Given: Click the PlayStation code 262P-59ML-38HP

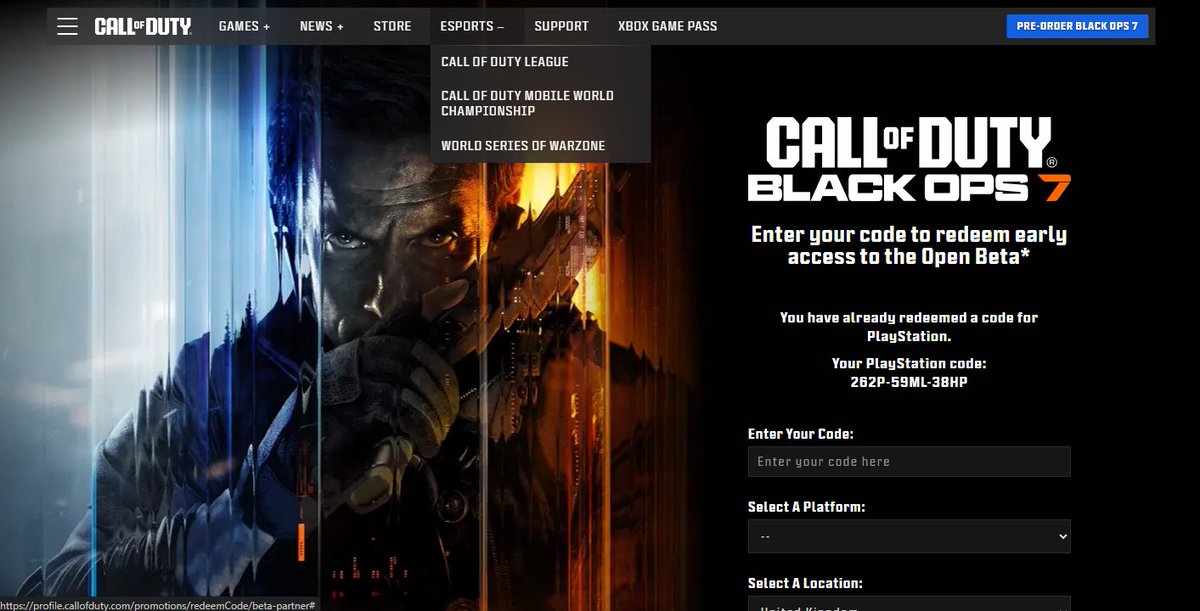Looking at the screenshot, I should coord(909,382).
